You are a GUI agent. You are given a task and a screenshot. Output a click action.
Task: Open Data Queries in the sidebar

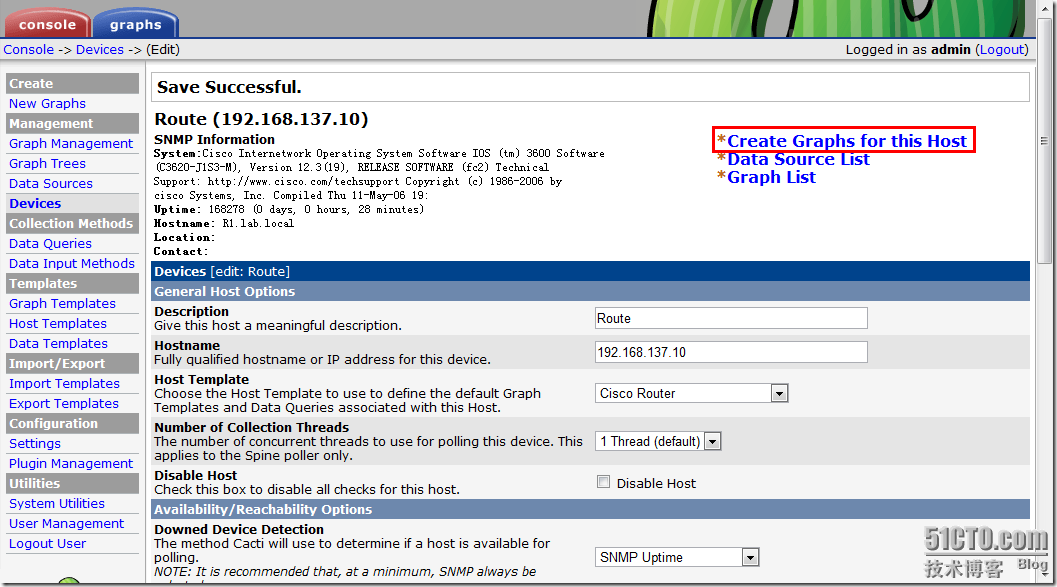click(50, 243)
